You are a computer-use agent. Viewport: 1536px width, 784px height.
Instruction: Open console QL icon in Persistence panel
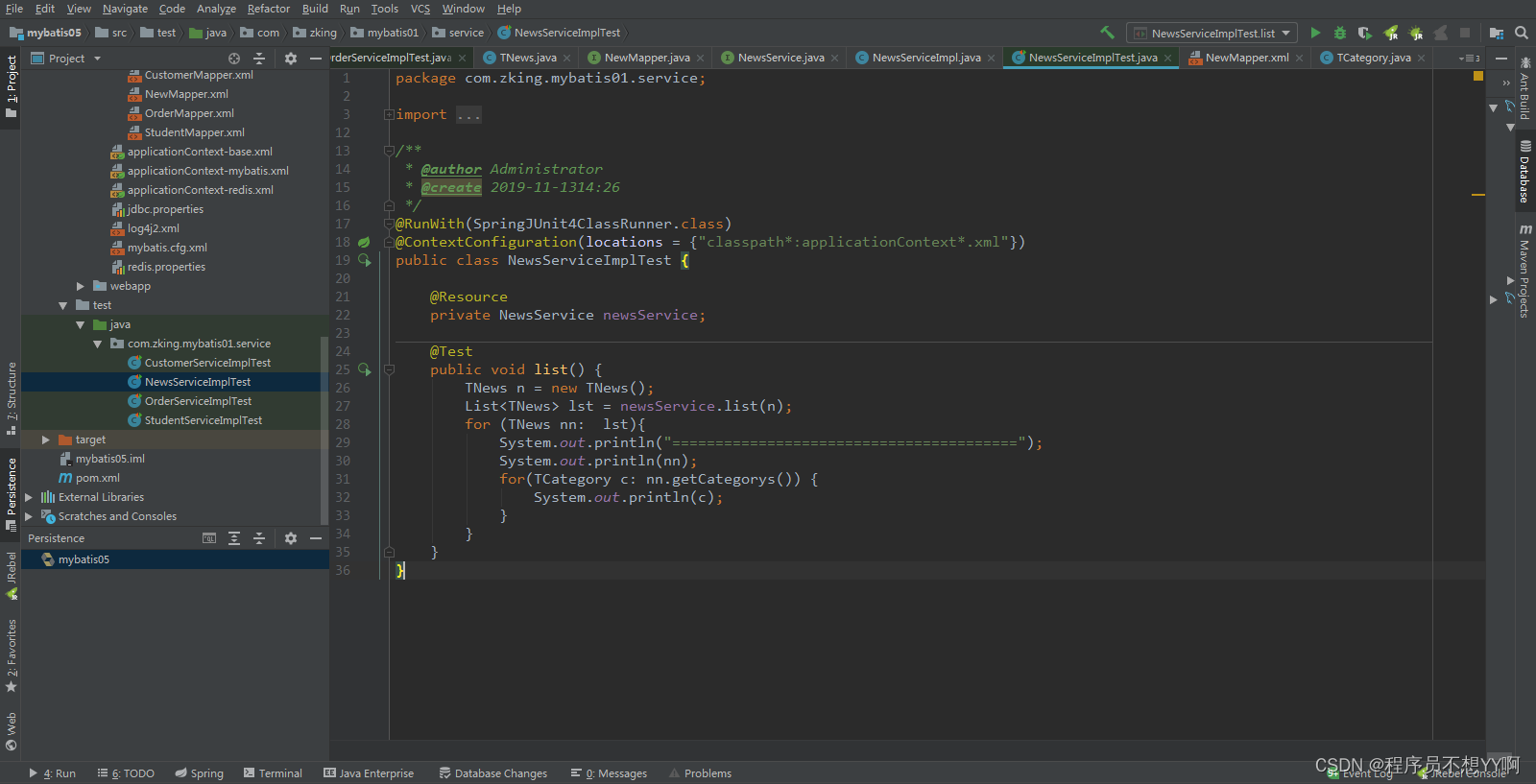click(x=209, y=538)
